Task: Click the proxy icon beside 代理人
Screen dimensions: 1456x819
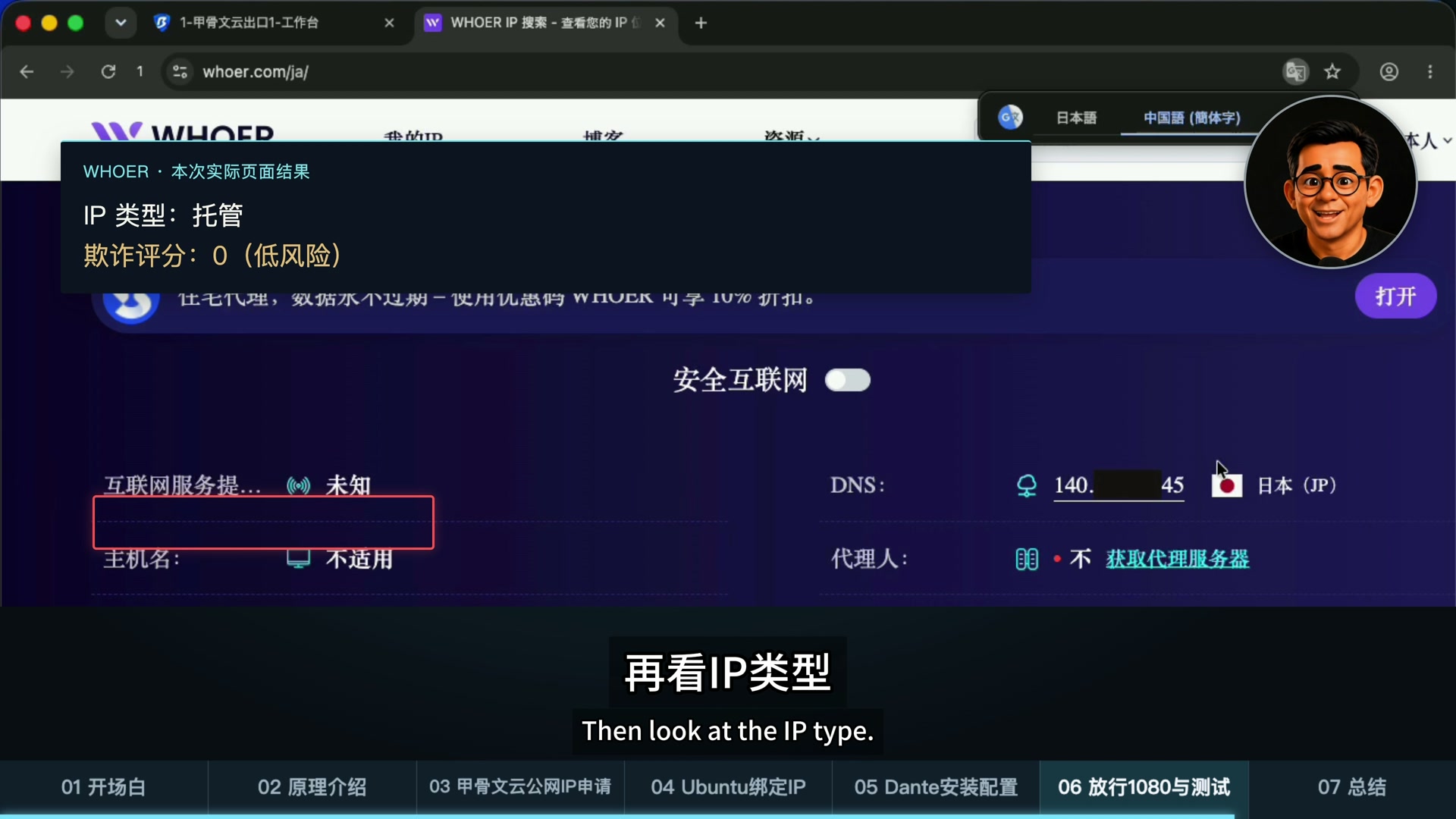Action: (x=1026, y=560)
